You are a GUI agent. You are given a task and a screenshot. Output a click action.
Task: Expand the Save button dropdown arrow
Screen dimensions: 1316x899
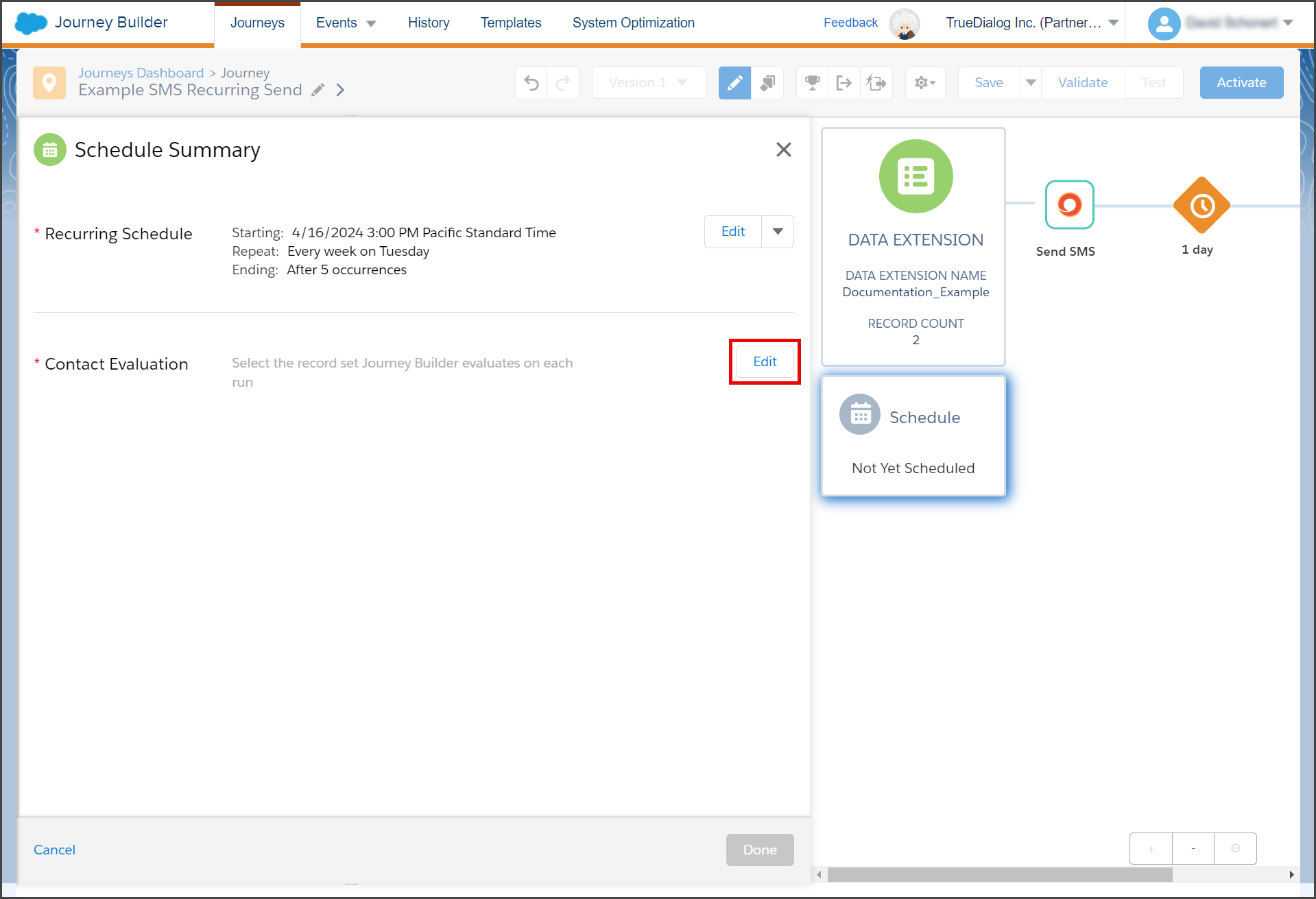(1031, 83)
